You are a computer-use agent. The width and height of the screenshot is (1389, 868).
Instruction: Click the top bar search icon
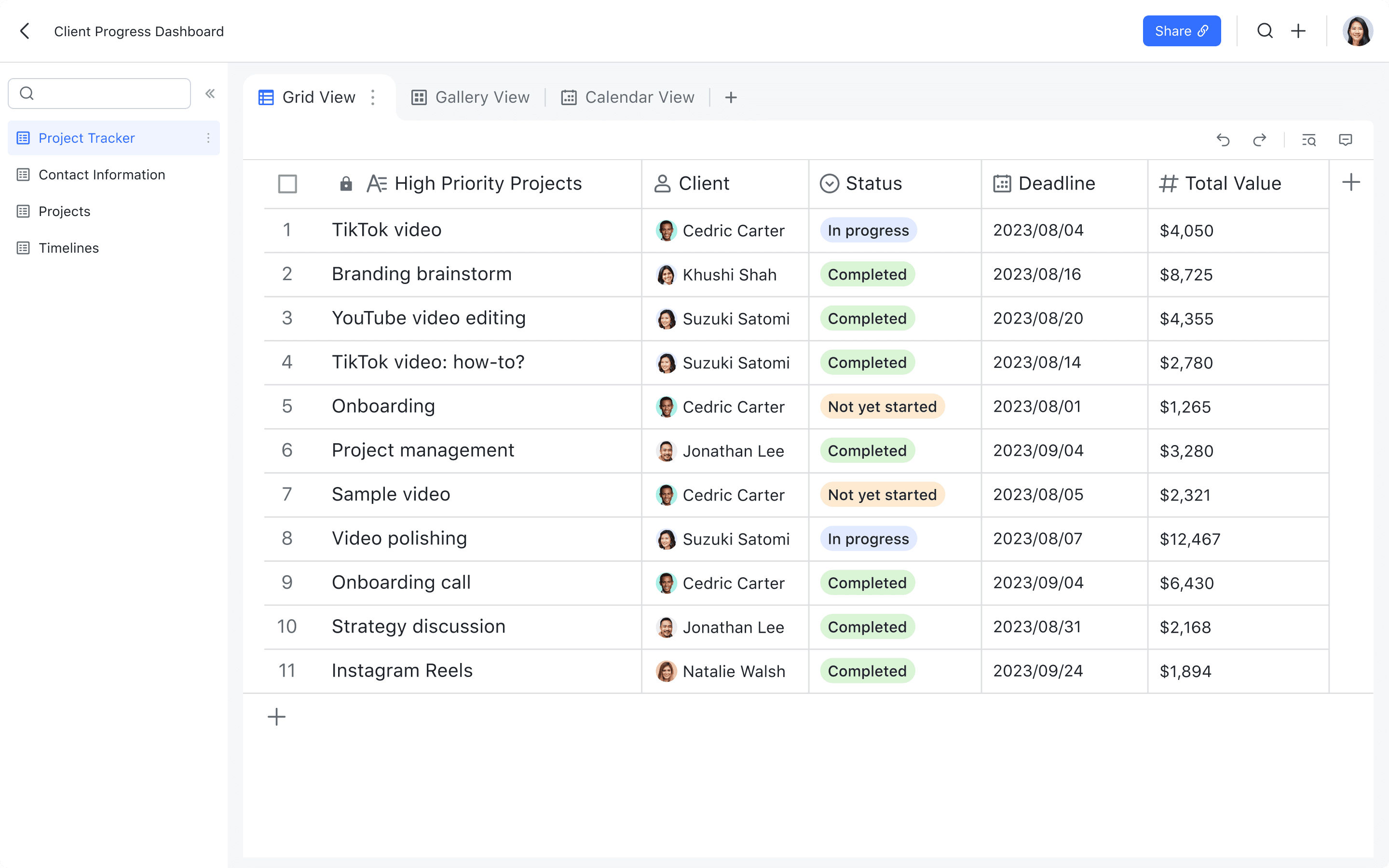pyautogui.click(x=1265, y=31)
